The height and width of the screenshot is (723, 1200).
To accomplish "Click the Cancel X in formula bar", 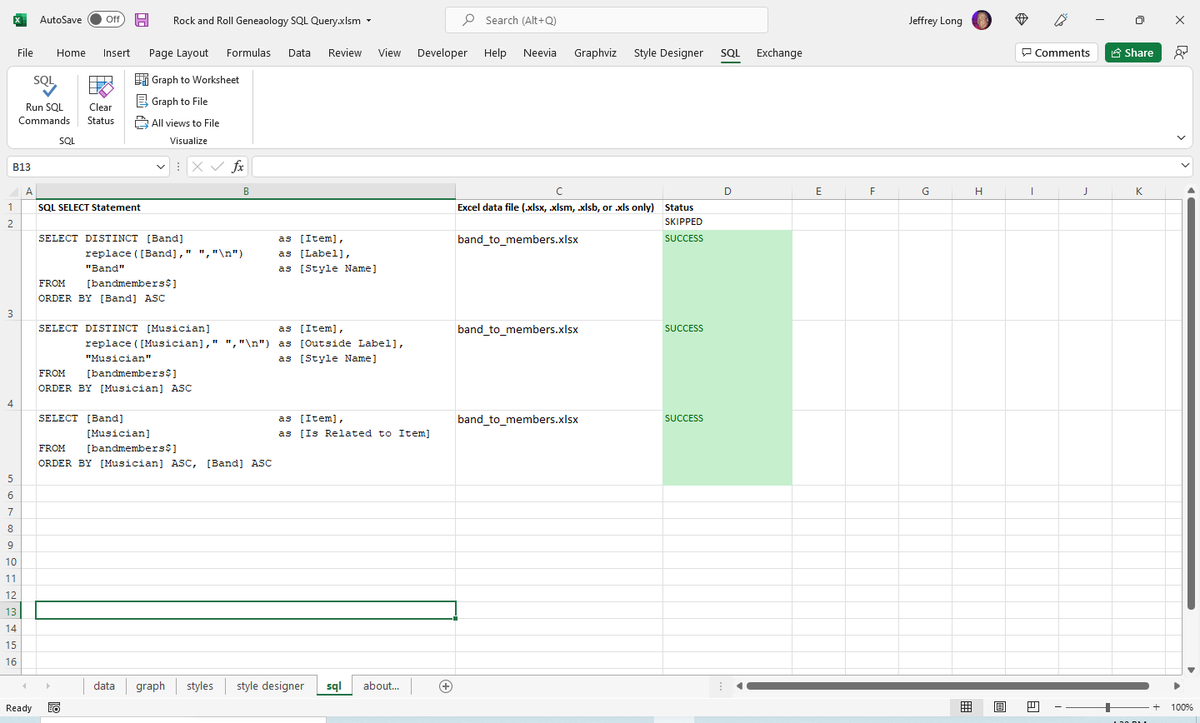I will click(x=198, y=166).
